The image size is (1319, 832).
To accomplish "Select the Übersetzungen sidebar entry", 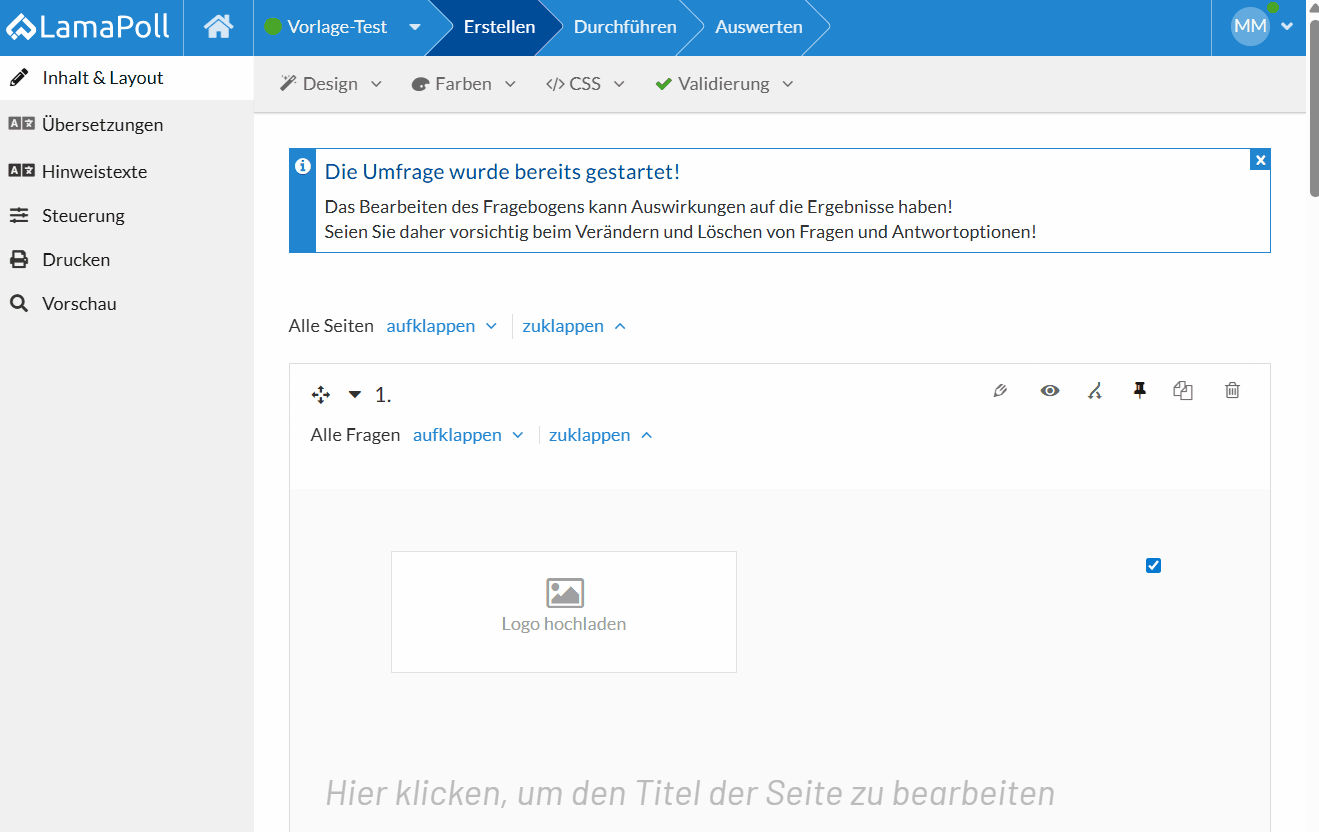I will point(102,124).
